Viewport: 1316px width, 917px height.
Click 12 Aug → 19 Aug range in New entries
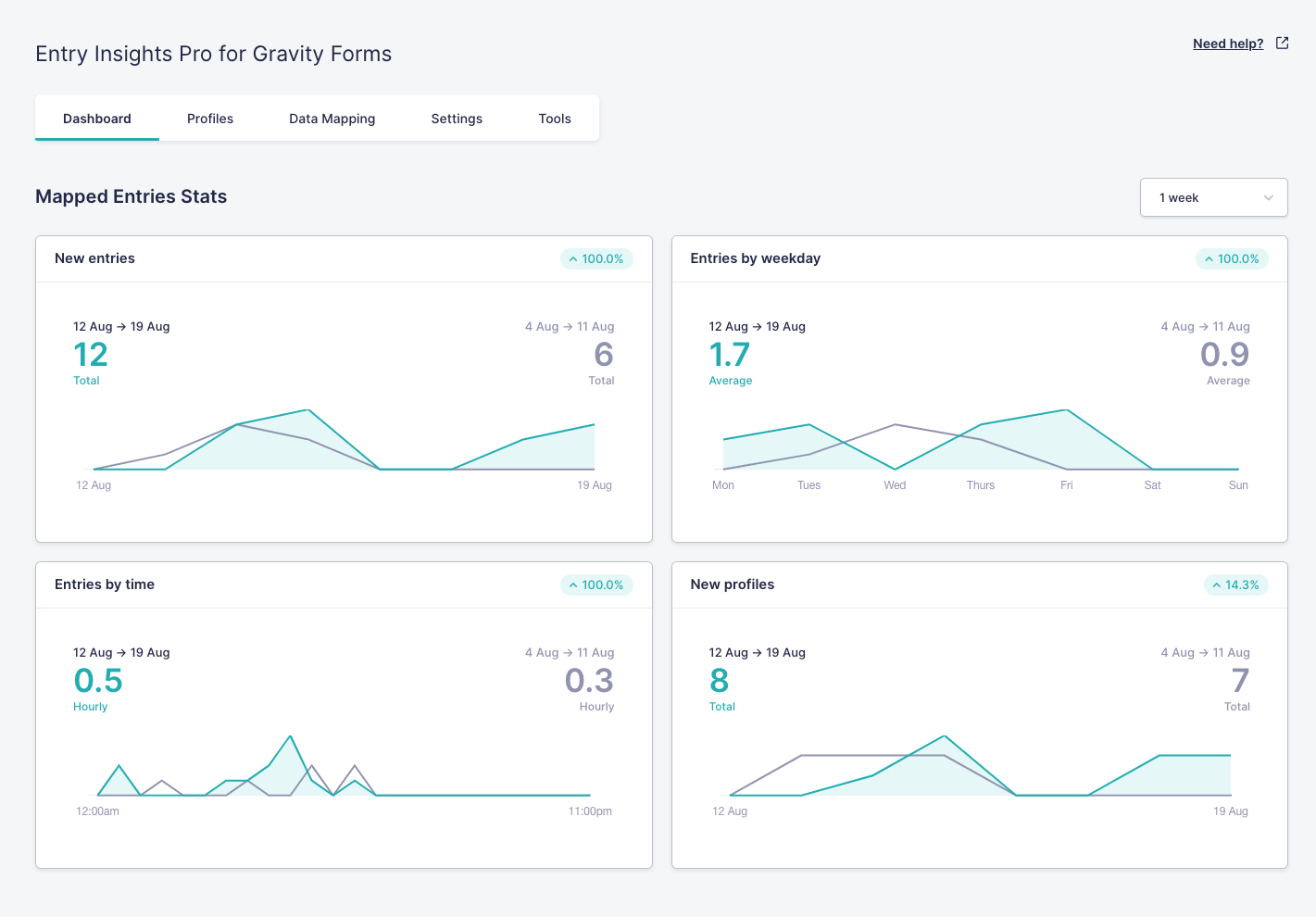point(121,327)
